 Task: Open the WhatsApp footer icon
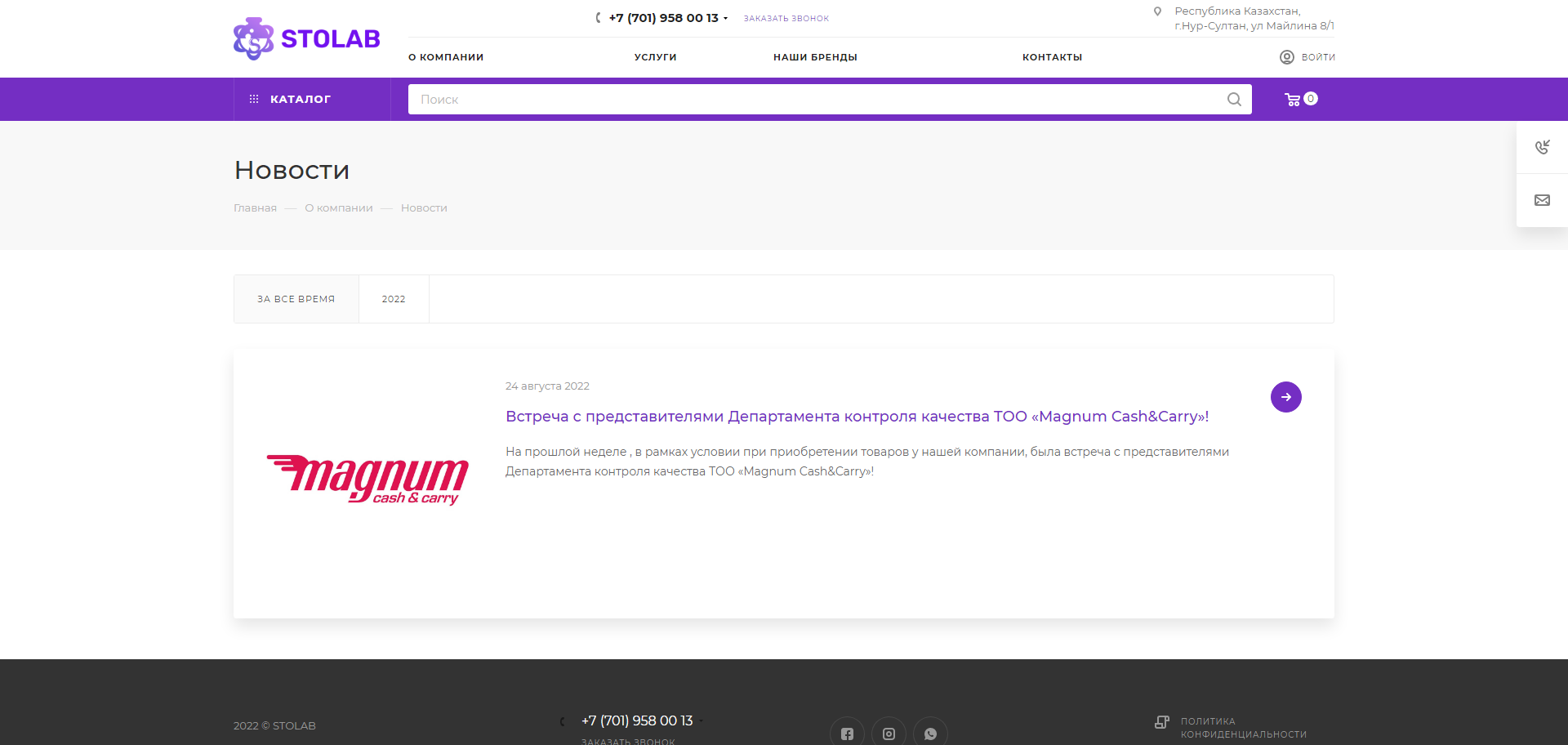(930, 734)
